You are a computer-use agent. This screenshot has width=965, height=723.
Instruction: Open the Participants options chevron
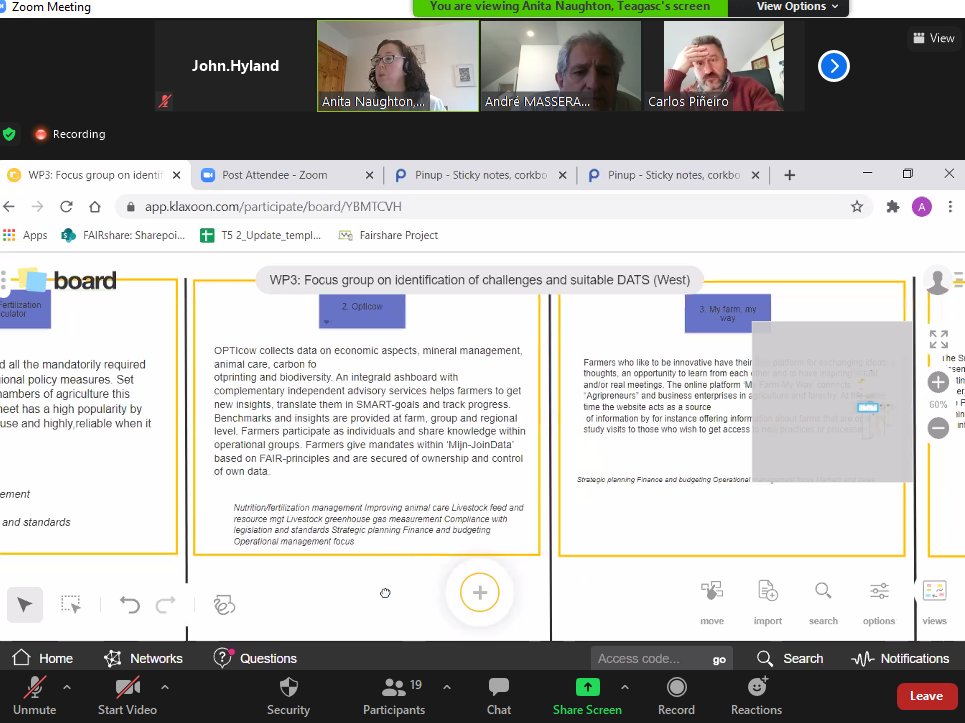point(447,686)
